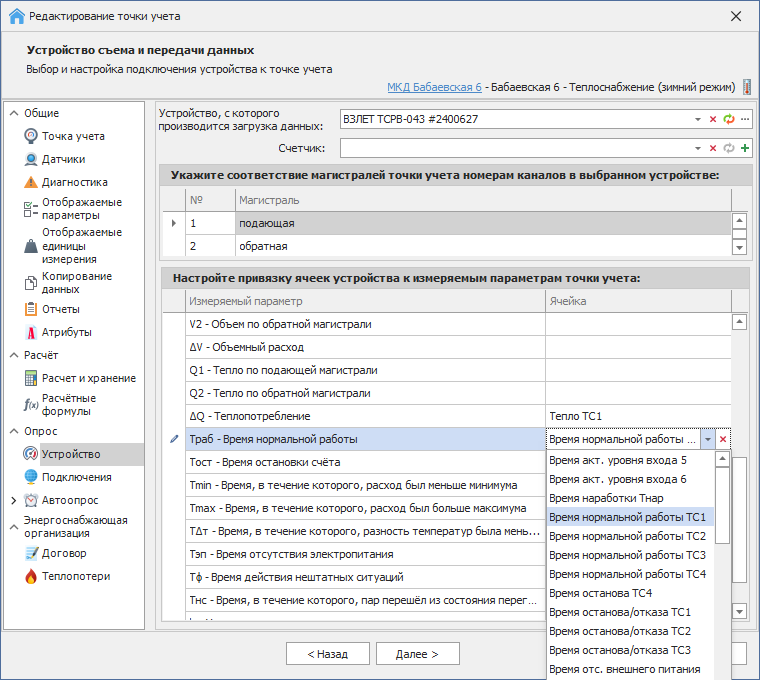Clear device field with red X icon
Viewport: 760px width, 680px height.
click(x=713, y=119)
